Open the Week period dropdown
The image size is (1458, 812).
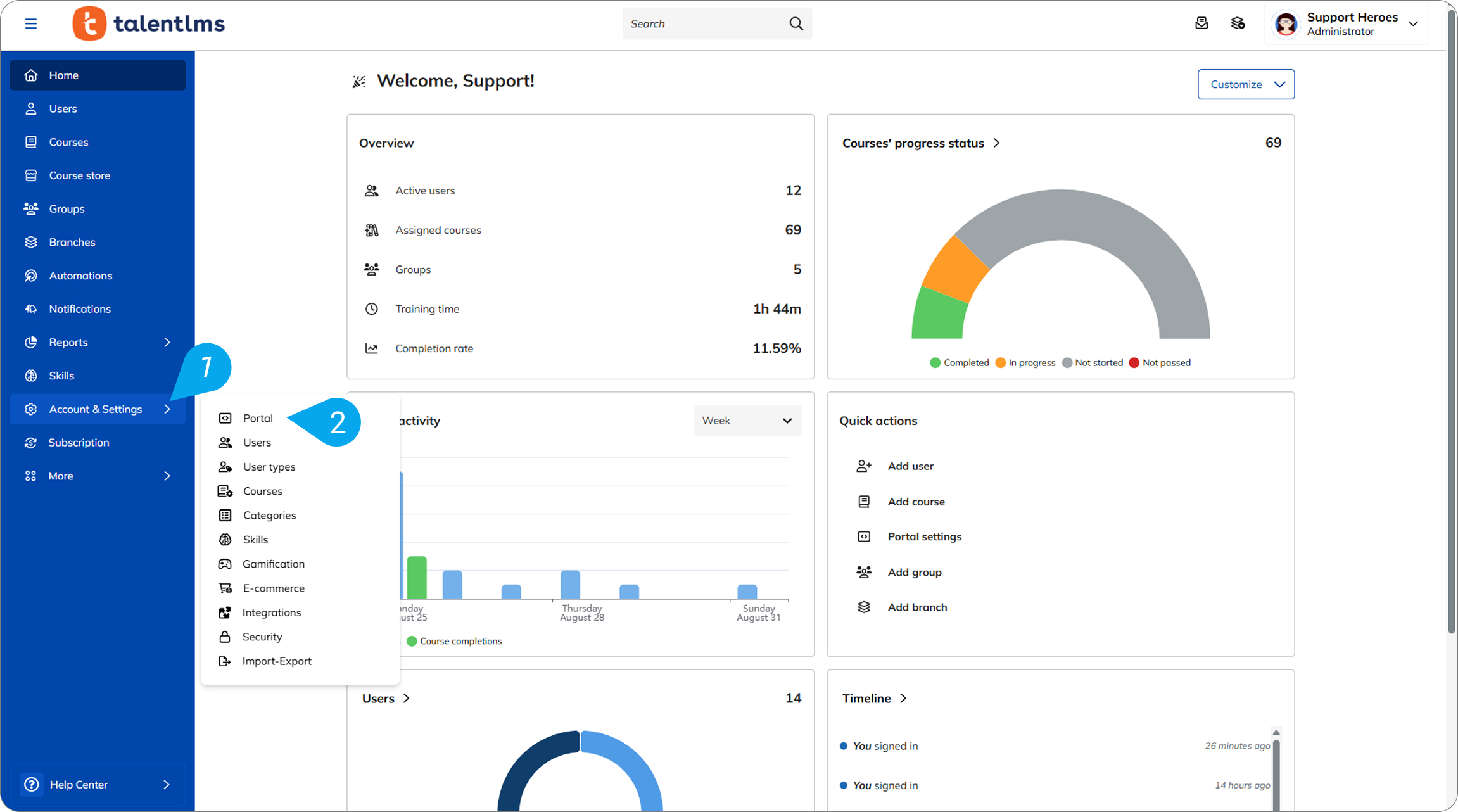(x=747, y=421)
